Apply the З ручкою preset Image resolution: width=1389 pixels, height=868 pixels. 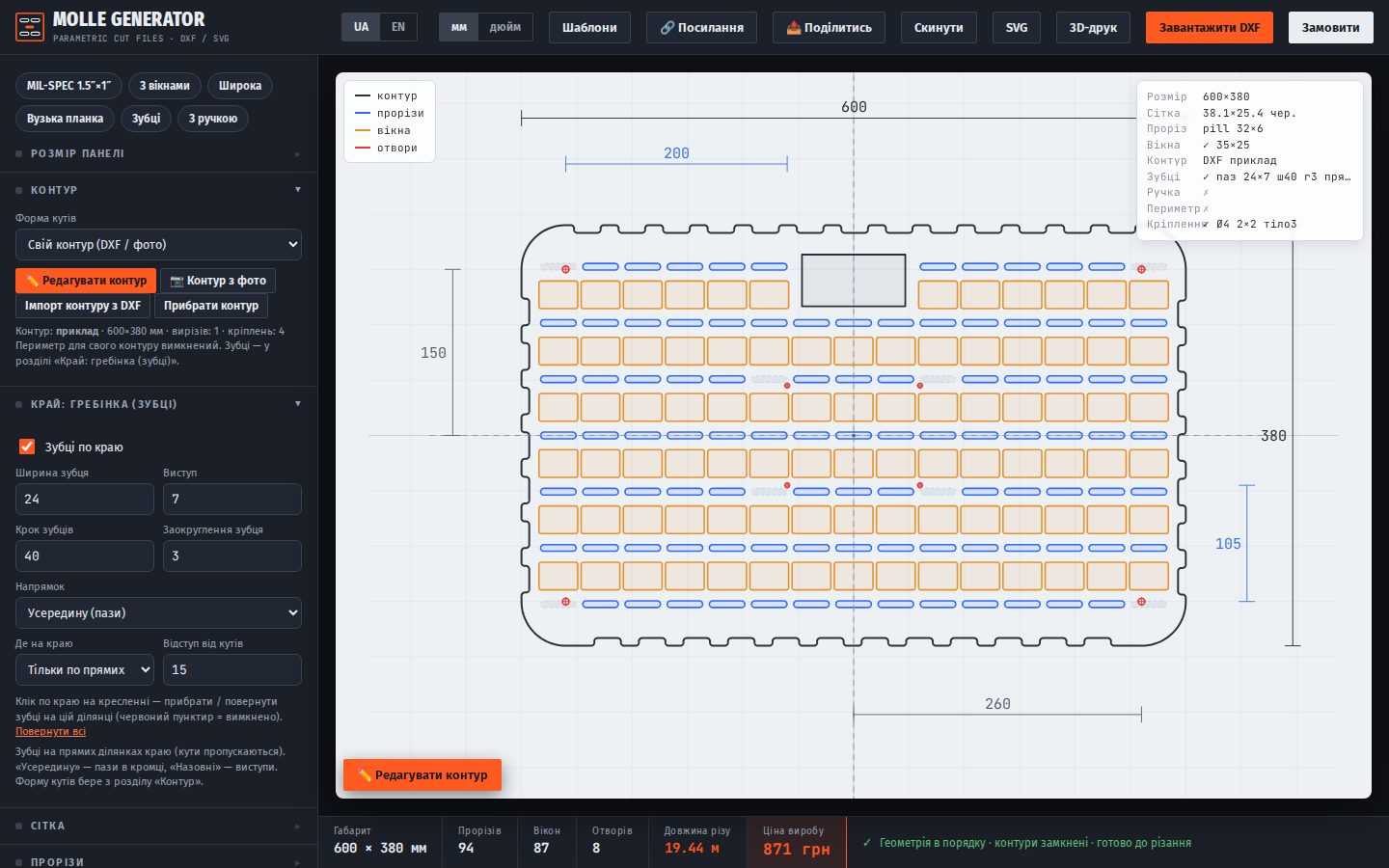click(213, 119)
